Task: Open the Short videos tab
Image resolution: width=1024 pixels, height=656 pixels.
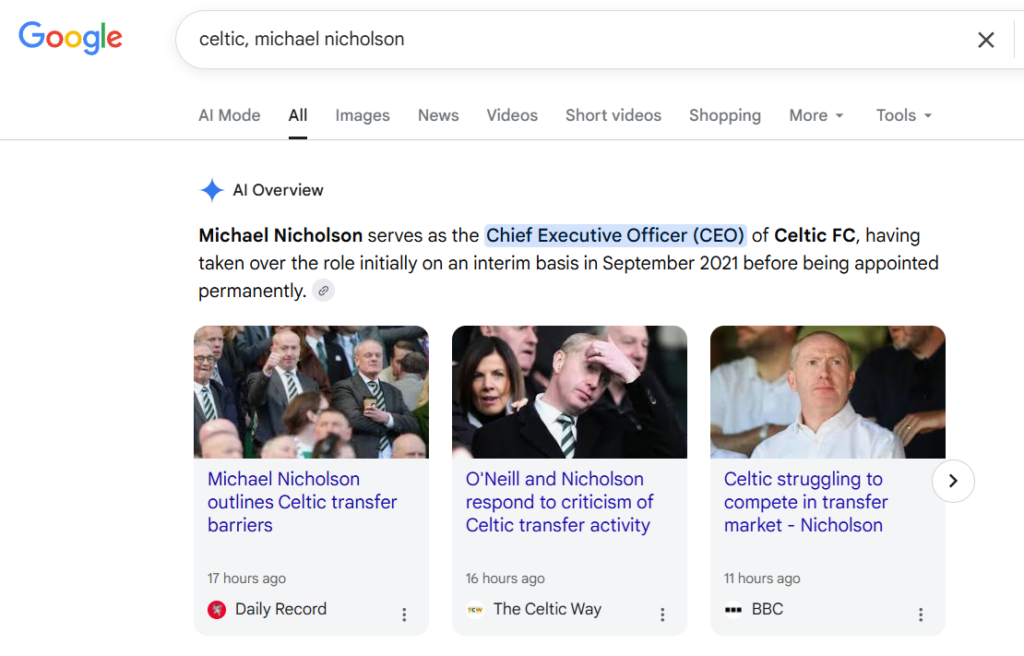Action: [613, 116]
